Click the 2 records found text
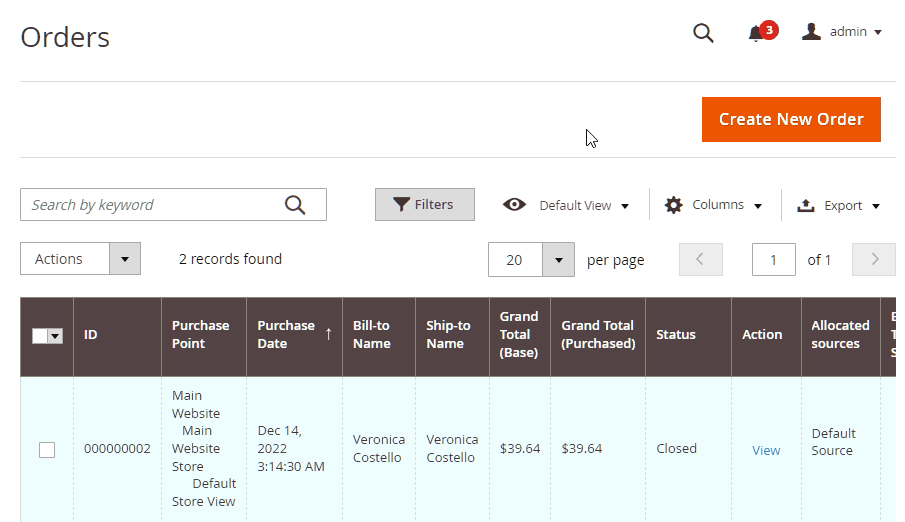The width and height of the screenshot is (905, 522). [x=230, y=259]
